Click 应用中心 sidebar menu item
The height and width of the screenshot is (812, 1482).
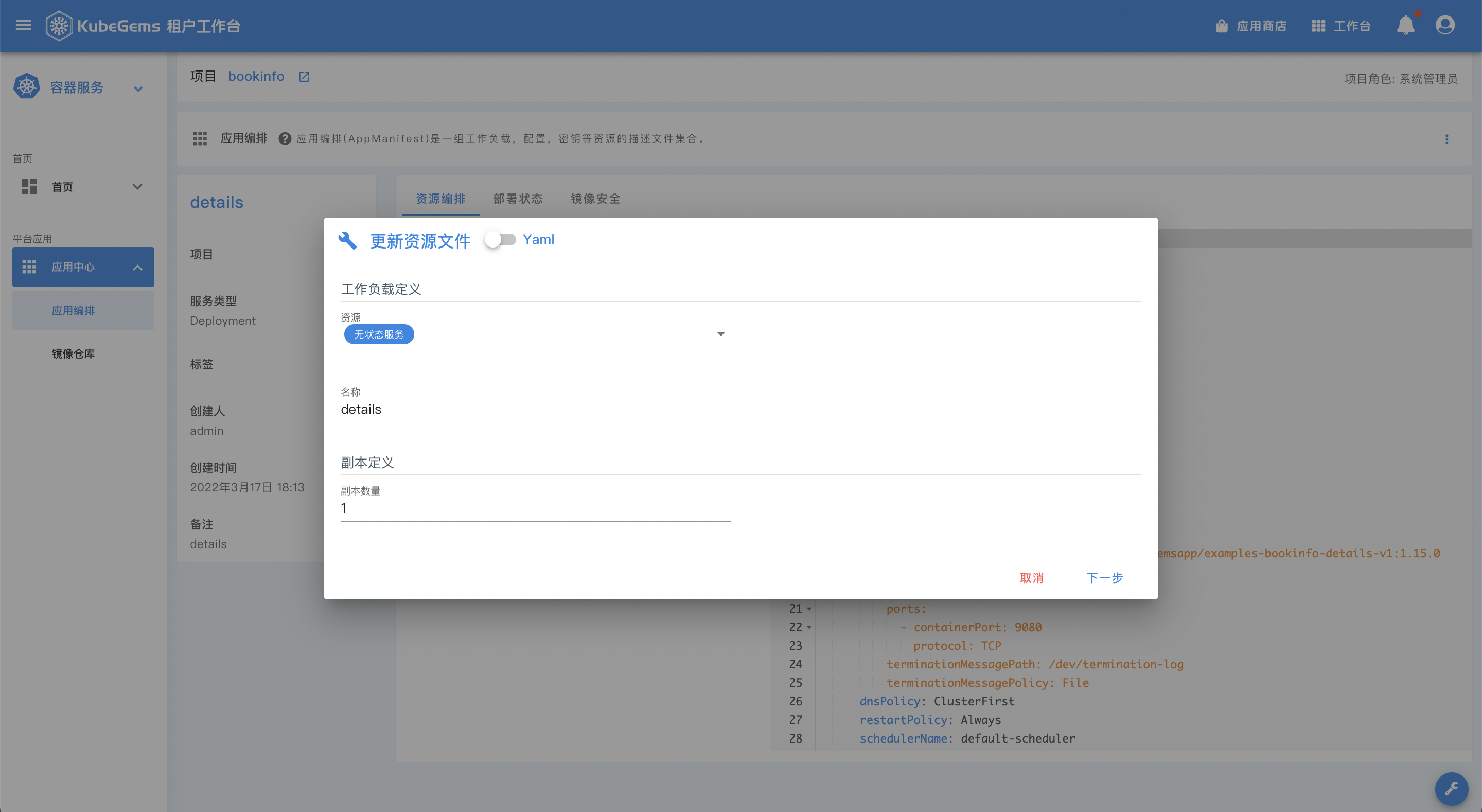click(83, 267)
